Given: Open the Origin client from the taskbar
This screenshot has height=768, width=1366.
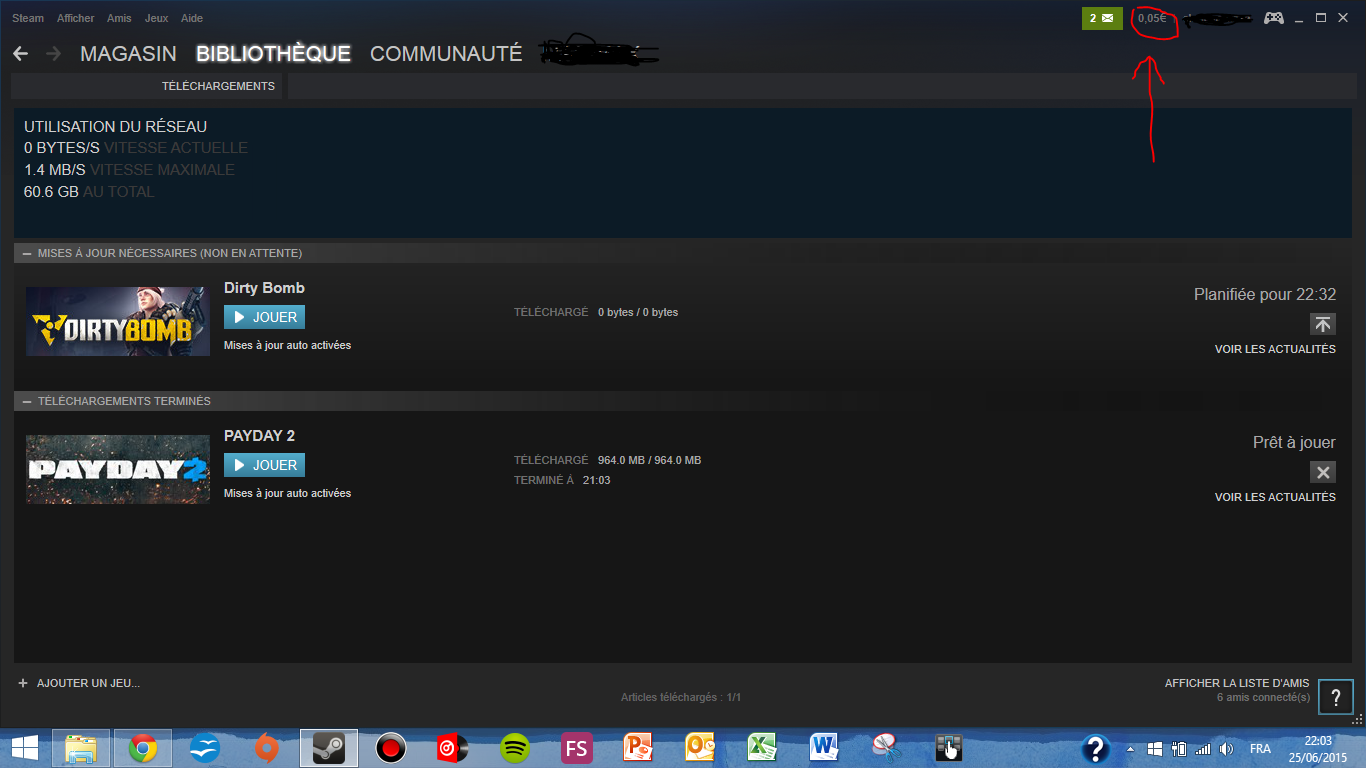Looking at the screenshot, I should [266, 747].
